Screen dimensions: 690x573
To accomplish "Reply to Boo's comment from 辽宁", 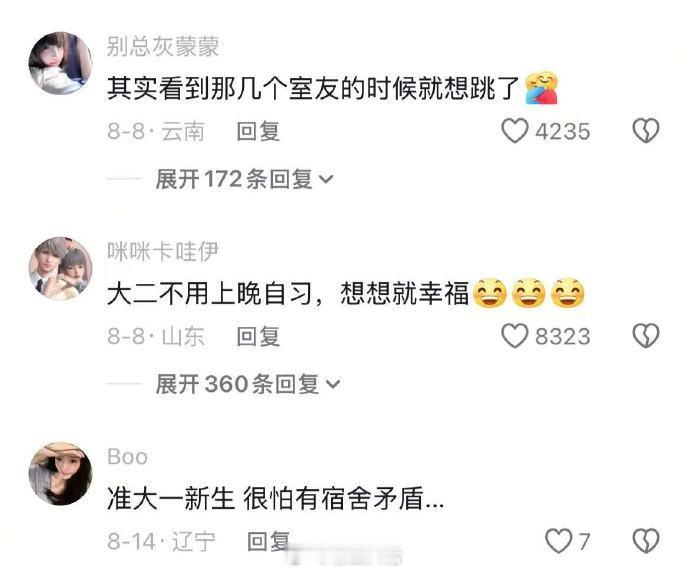I will [x=268, y=541].
